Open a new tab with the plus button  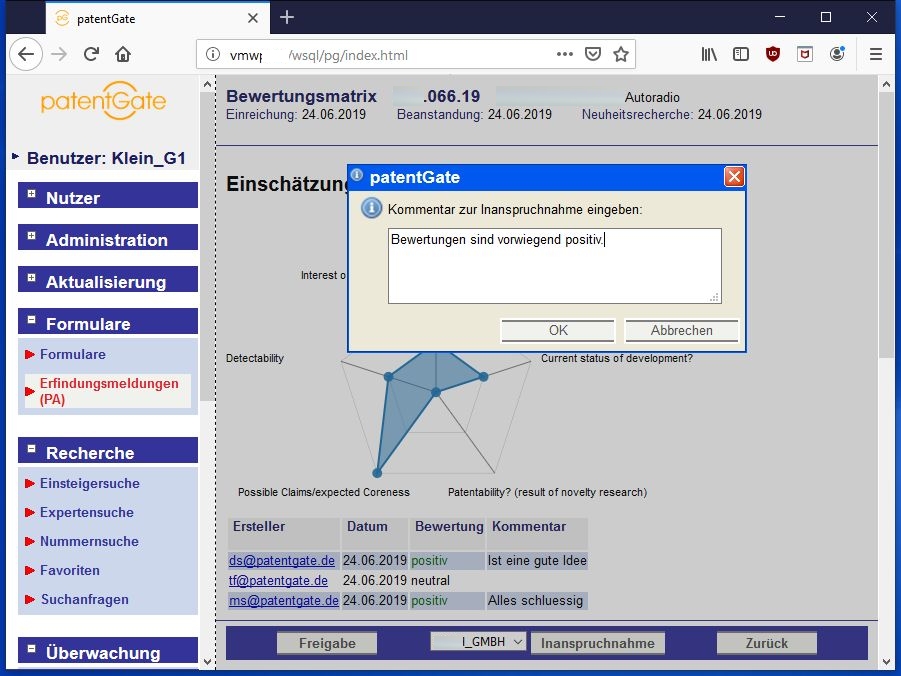(287, 18)
